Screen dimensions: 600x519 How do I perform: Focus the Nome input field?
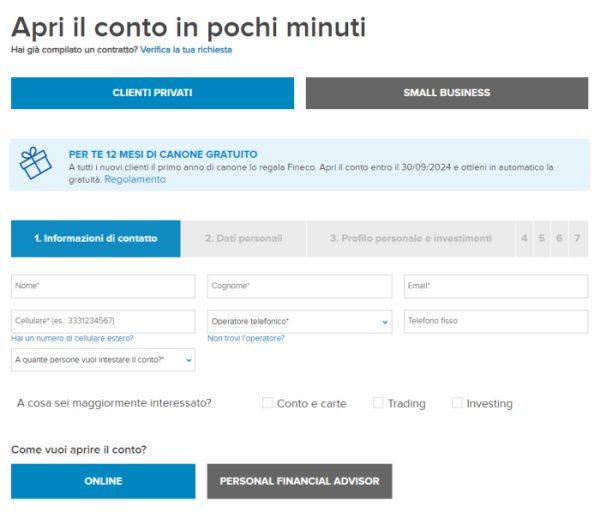[x=103, y=286]
